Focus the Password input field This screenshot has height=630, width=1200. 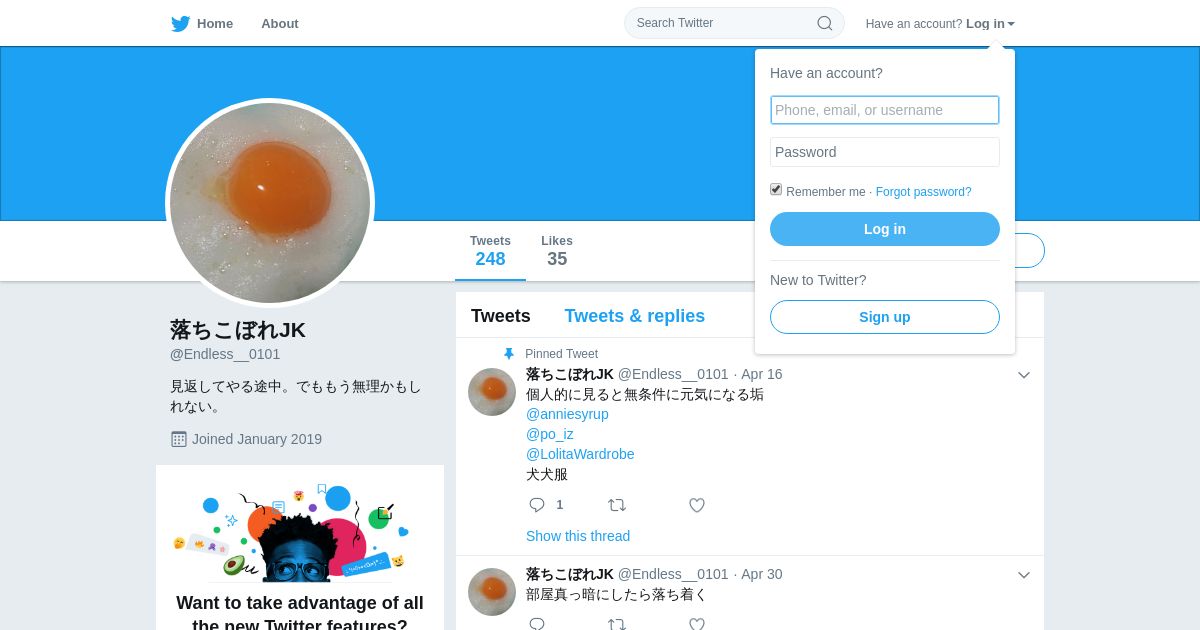point(885,152)
